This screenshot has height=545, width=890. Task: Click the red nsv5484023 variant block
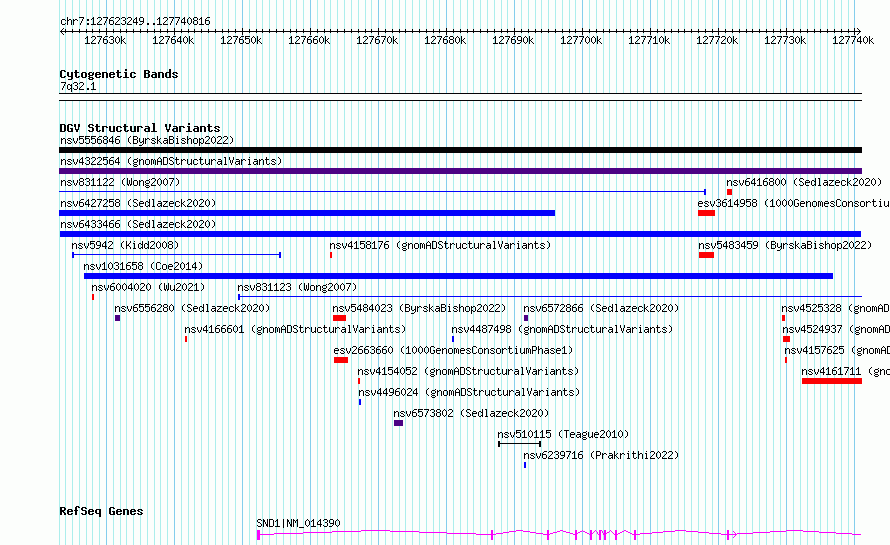[x=339, y=318]
